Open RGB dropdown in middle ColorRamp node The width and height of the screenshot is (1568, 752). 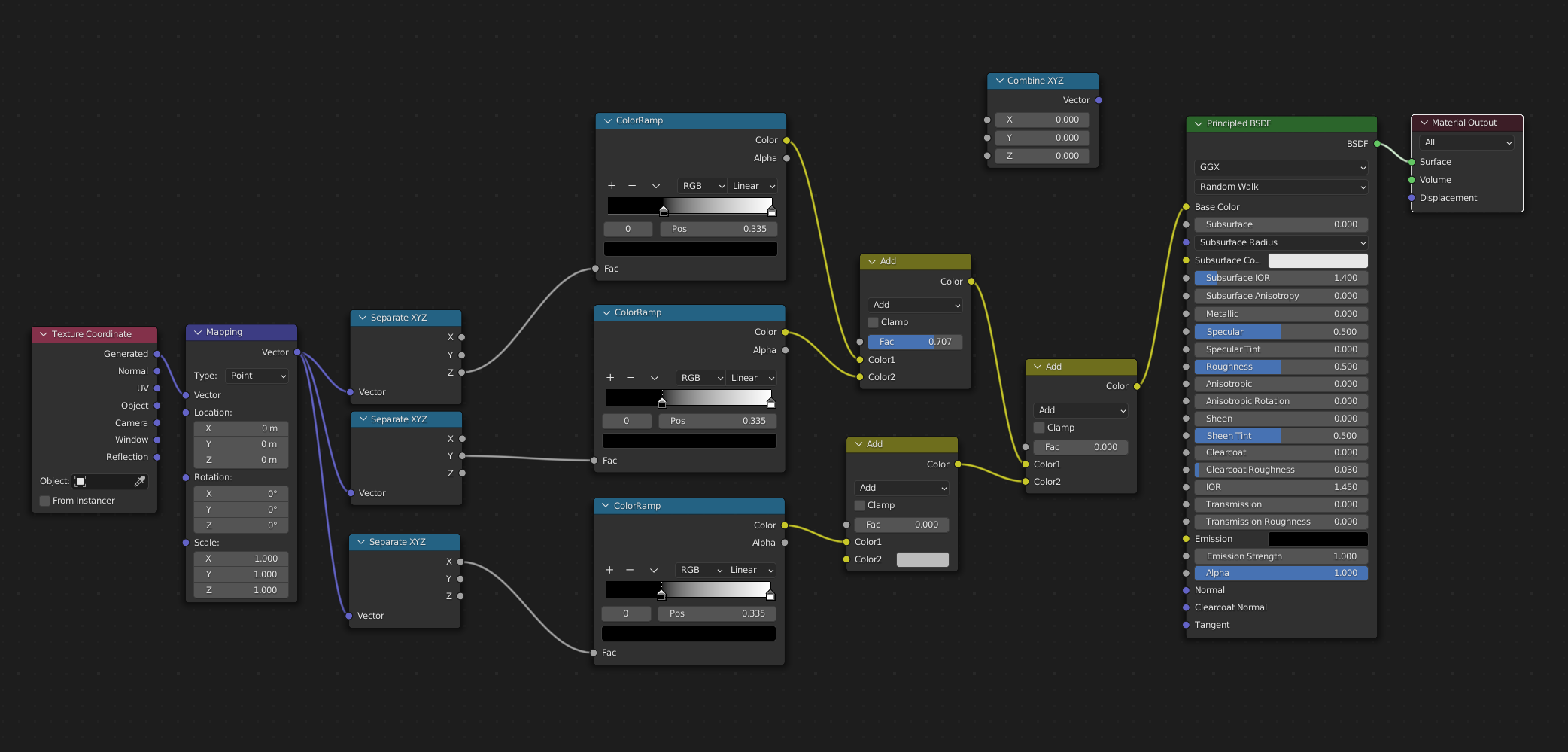700,378
